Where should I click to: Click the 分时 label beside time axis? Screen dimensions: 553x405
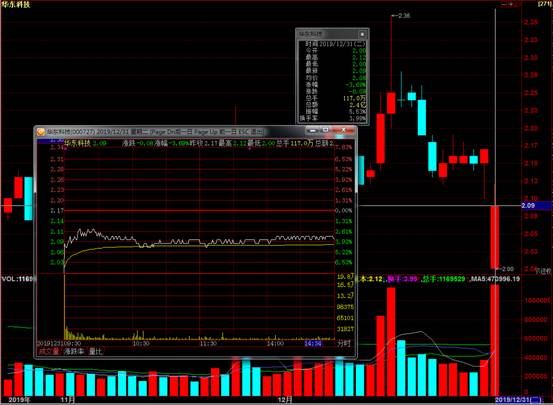click(344, 343)
